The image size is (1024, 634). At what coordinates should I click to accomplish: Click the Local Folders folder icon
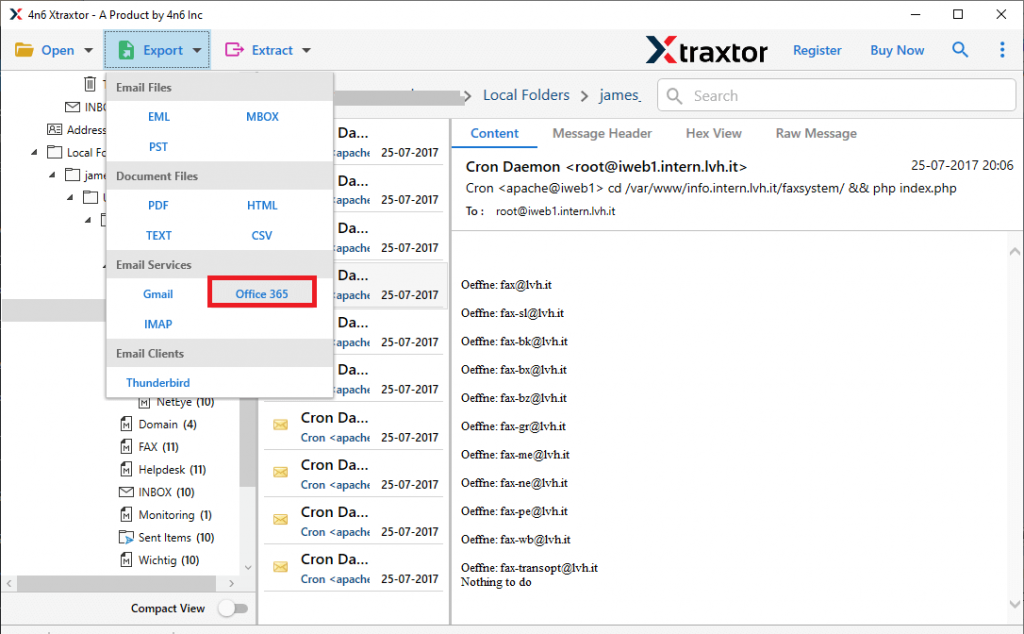(x=55, y=152)
